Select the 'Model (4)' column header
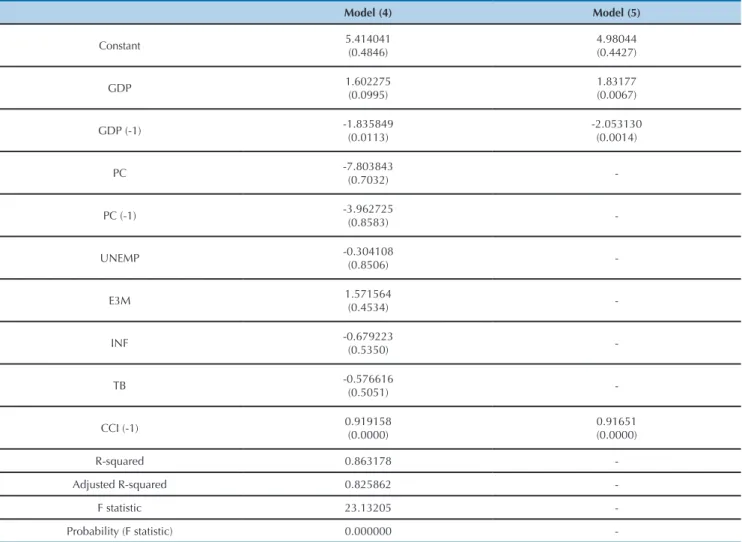This screenshot has height=542, width=742. pyautogui.click(x=368, y=13)
